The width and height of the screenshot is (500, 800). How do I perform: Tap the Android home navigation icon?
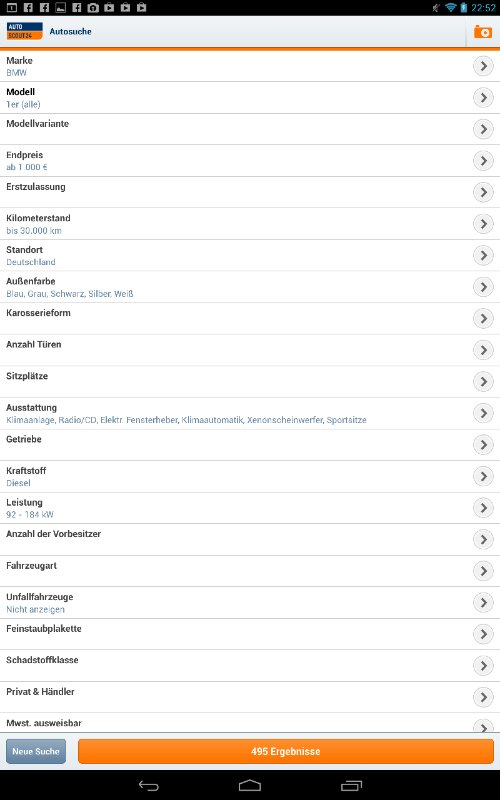click(249, 785)
